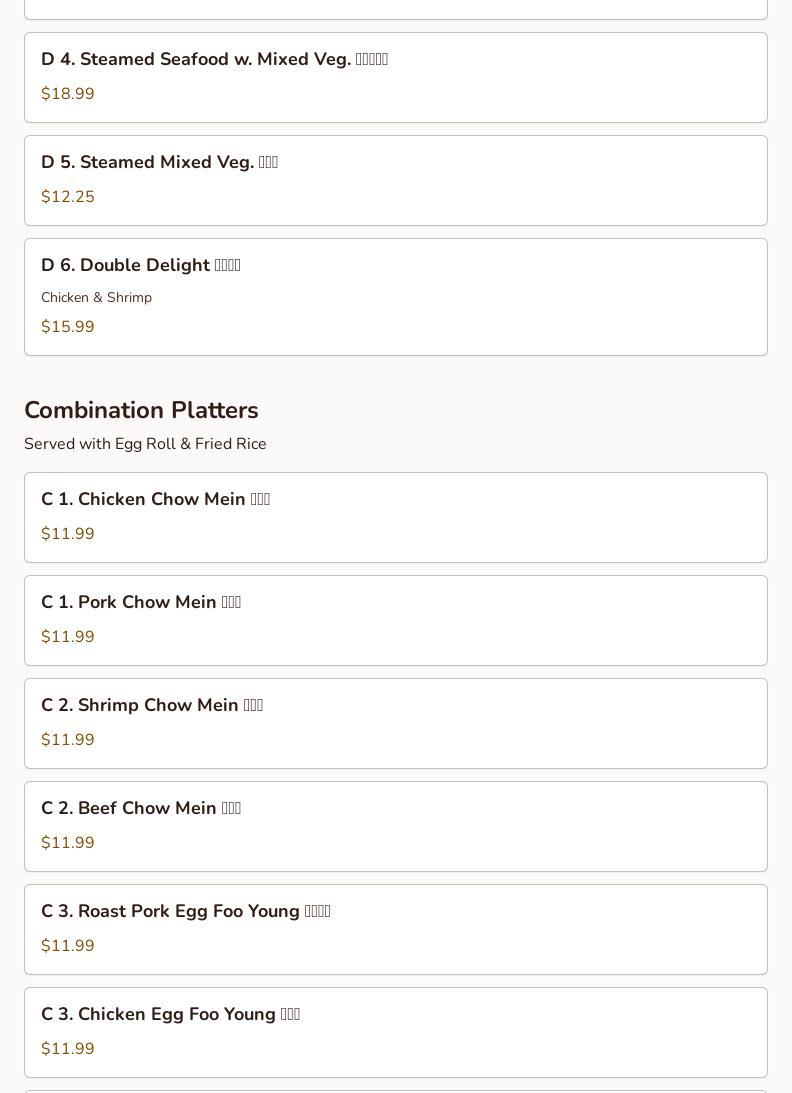792x1093 pixels.
Task: Click the Chicken & Shrimp description
Action: point(96,298)
